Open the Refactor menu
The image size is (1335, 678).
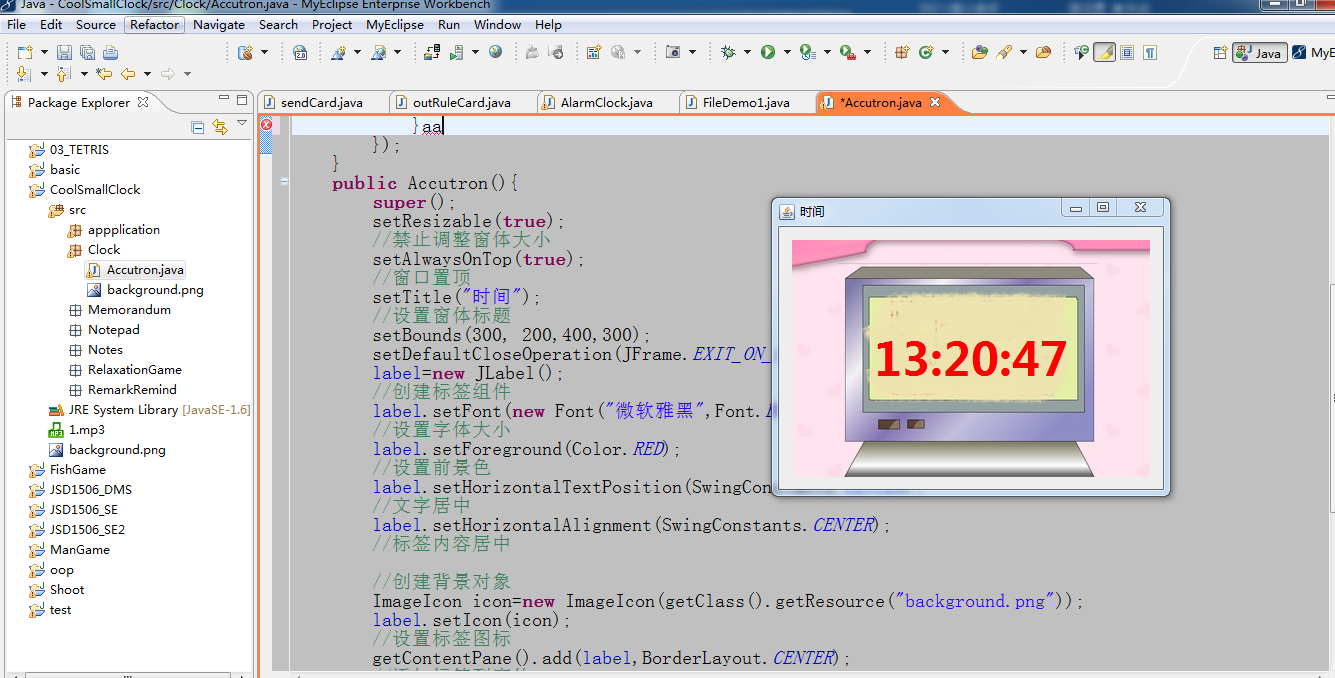[x=154, y=24]
